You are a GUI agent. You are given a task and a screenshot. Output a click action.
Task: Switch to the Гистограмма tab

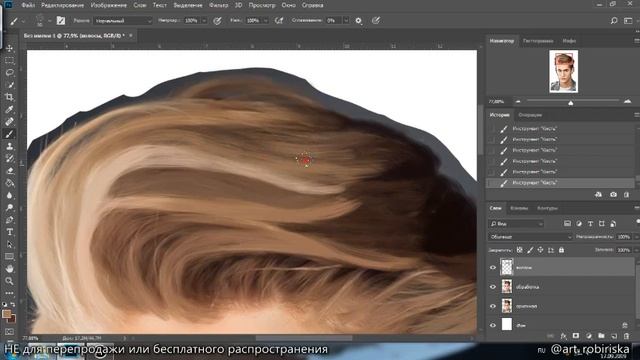(x=538, y=41)
